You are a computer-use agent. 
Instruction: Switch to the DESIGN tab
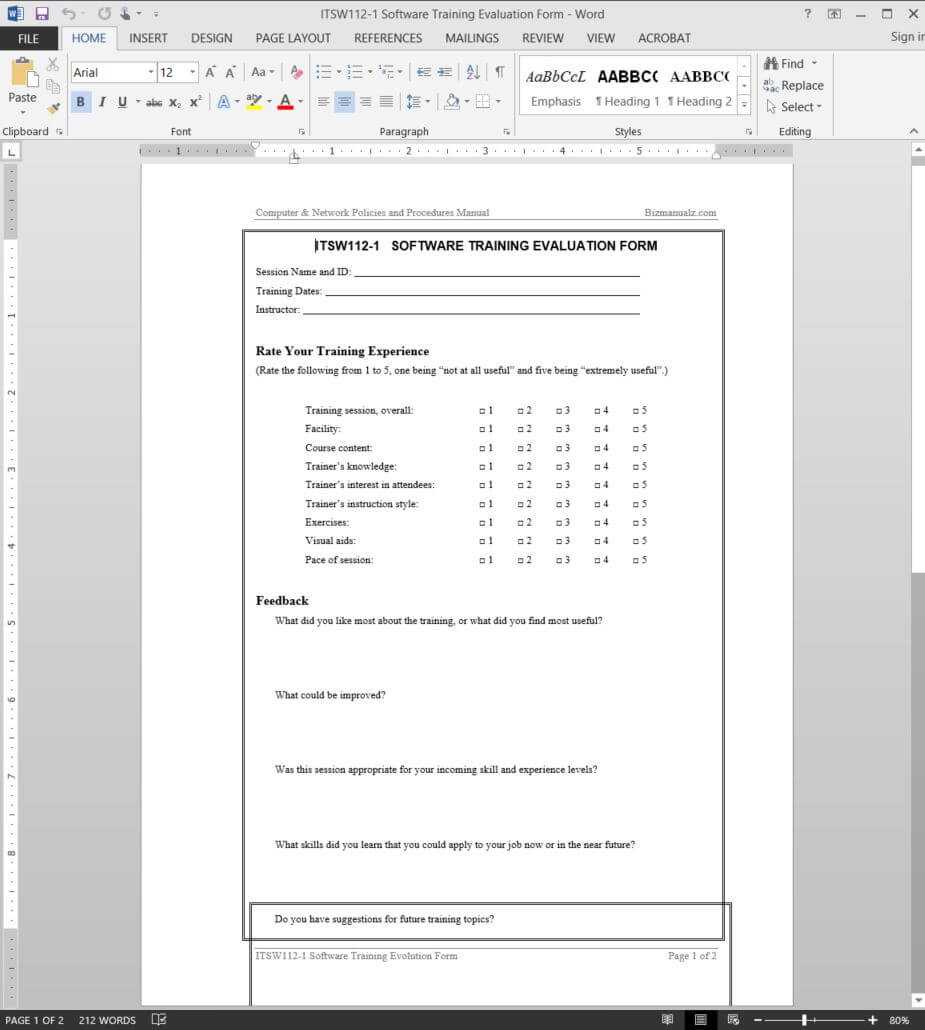coord(212,39)
